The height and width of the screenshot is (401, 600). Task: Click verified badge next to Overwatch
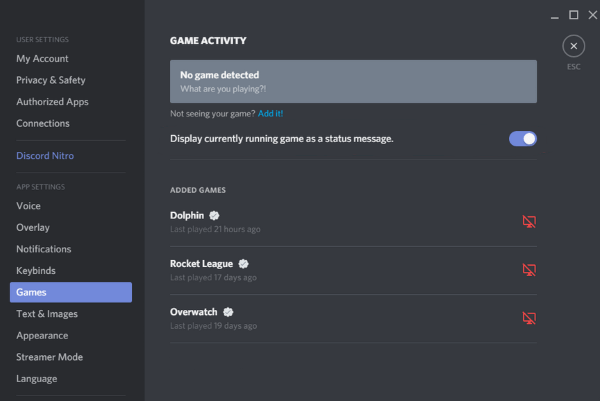228,311
